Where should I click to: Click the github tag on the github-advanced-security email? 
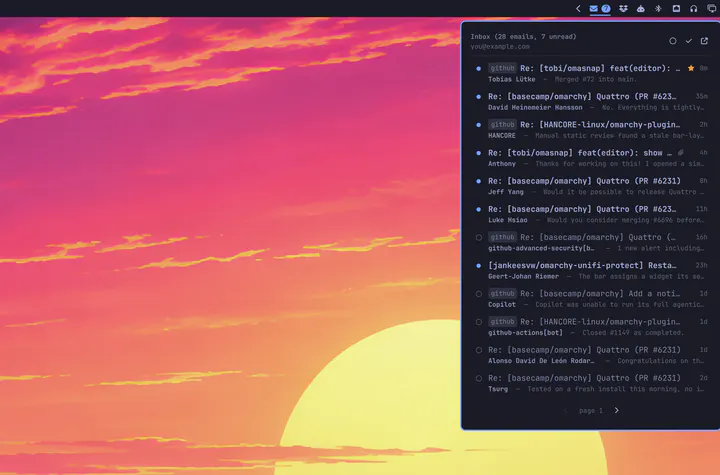point(502,237)
